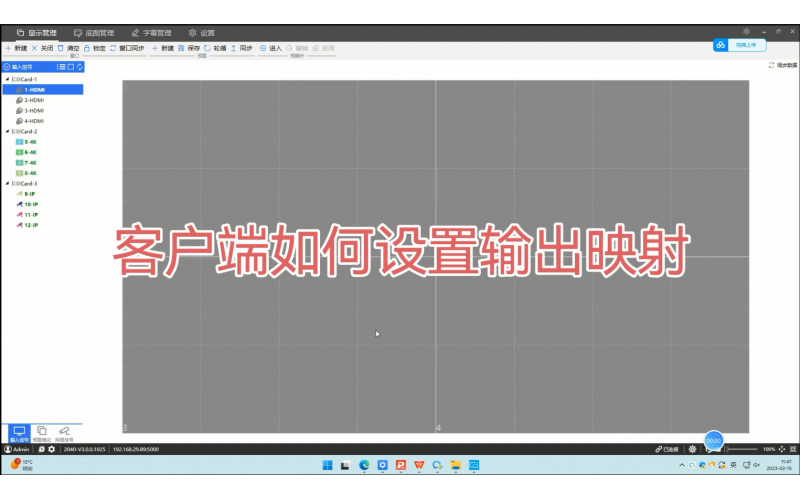Select the 5-4K input signal
Viewport: 800px width, 500px height.
(x=27, y=142)
